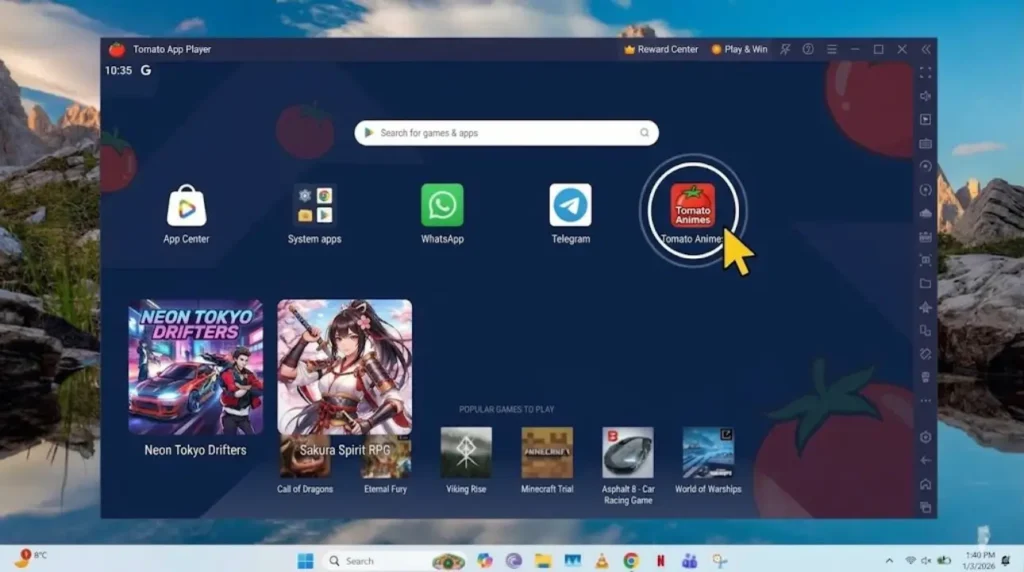Click the media play icon in the sidebar
1024x572 pixels.
[x=925, y=119]
